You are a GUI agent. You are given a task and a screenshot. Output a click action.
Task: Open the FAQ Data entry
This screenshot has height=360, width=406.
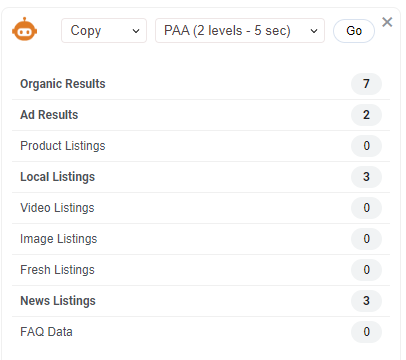[x=201, y=332]
